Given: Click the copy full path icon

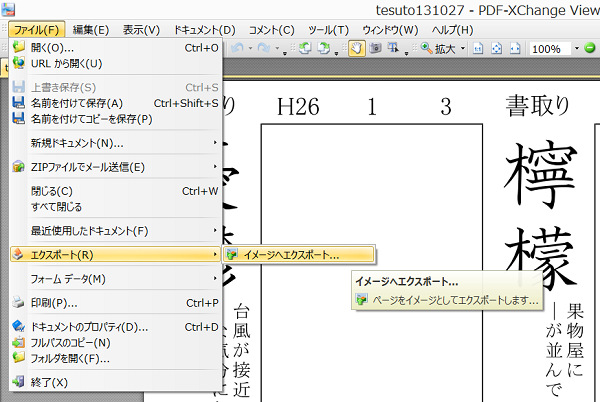Looking at the screenshot, I should [x=18, y=342].
